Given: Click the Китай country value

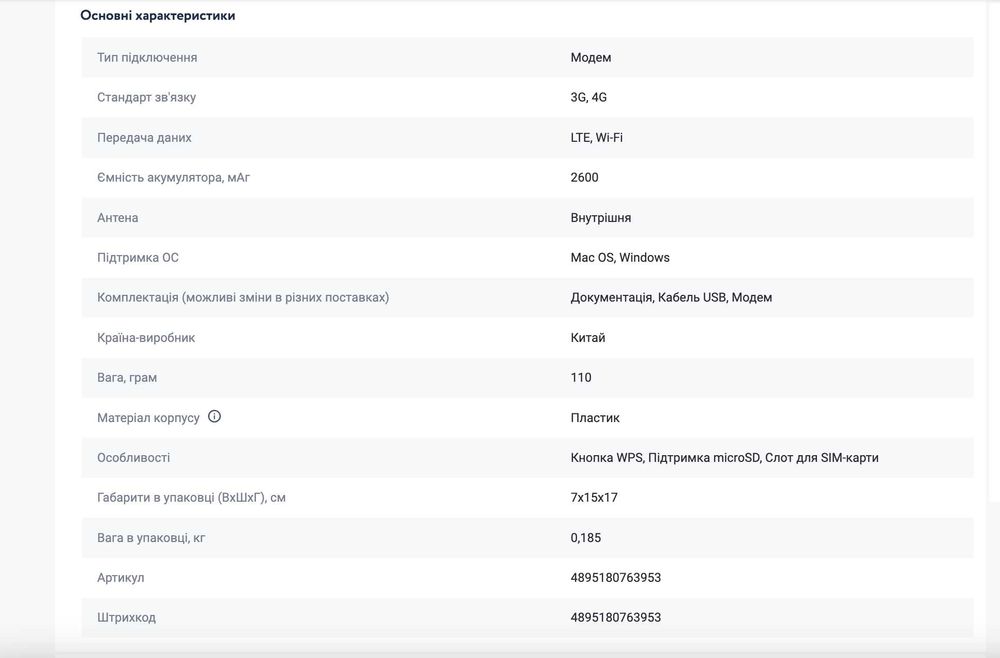Looking at the screenshot, I should coord(588,338).
